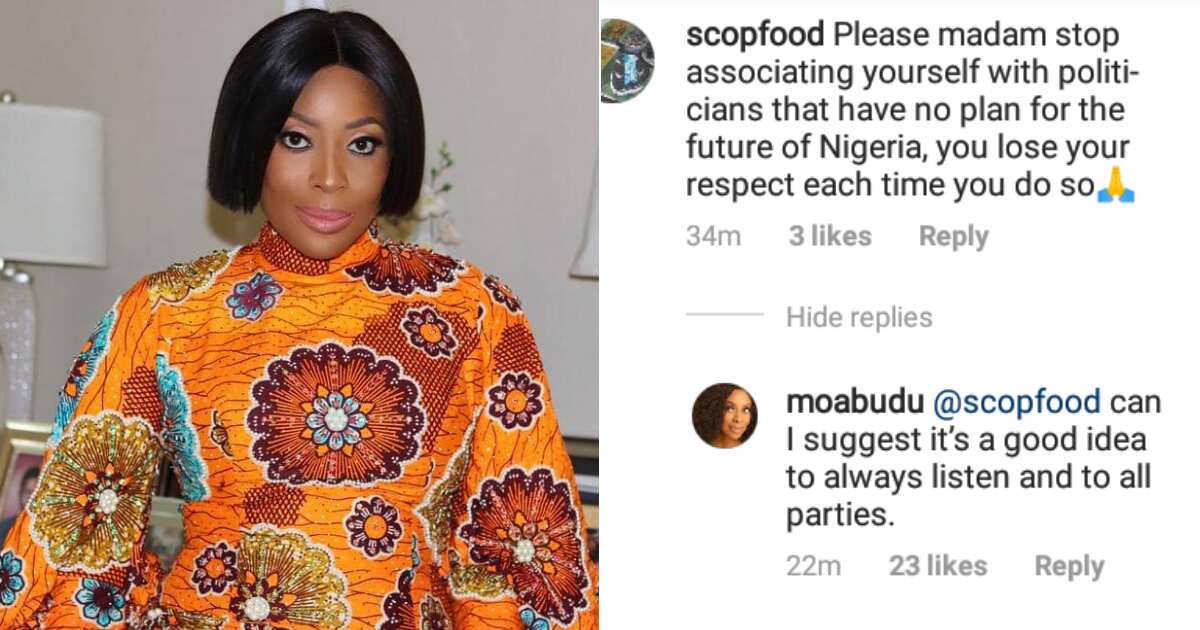Click the scopfood username
1200x630 pixels.
[755, 35]
